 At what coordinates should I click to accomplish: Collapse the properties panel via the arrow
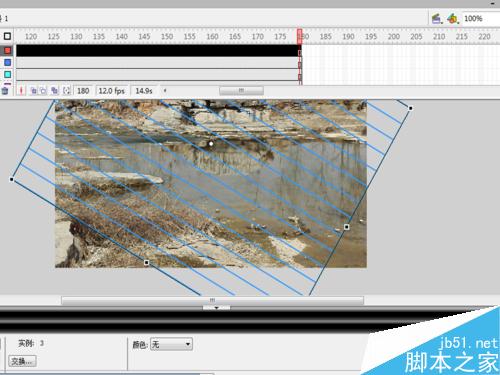tap(216, 308)
